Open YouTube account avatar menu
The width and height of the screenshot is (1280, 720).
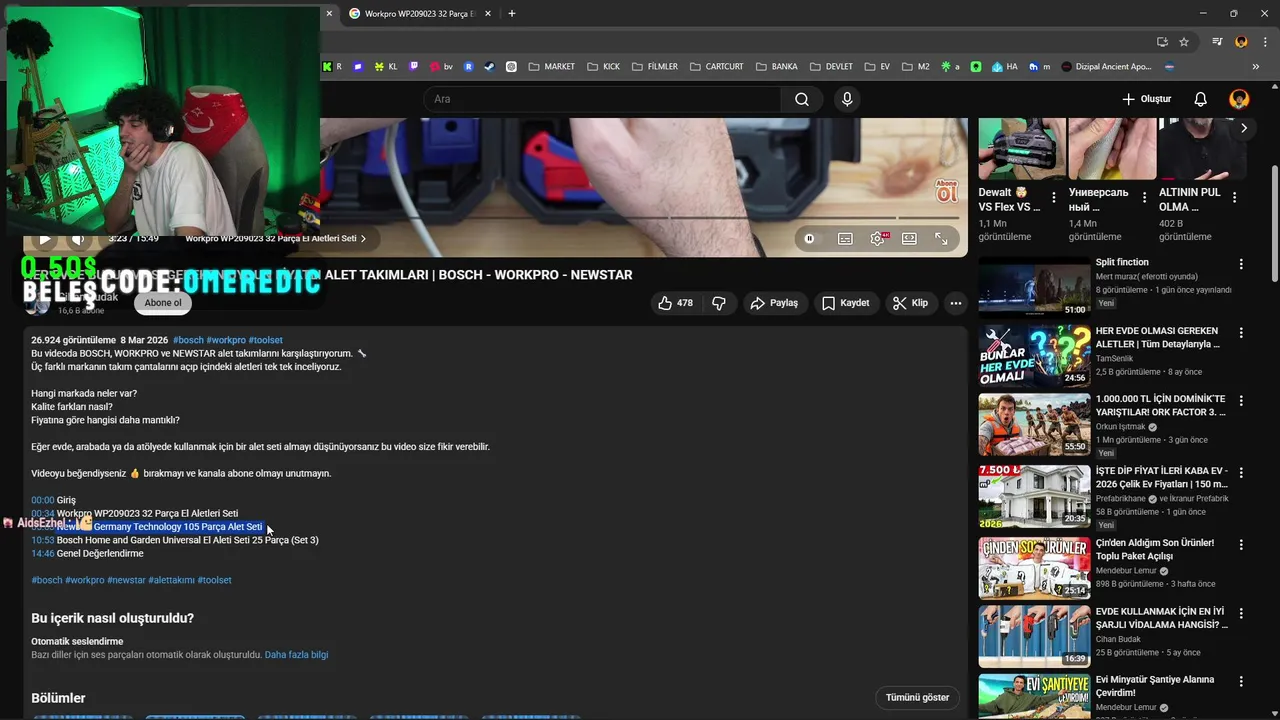point(1239,99)
